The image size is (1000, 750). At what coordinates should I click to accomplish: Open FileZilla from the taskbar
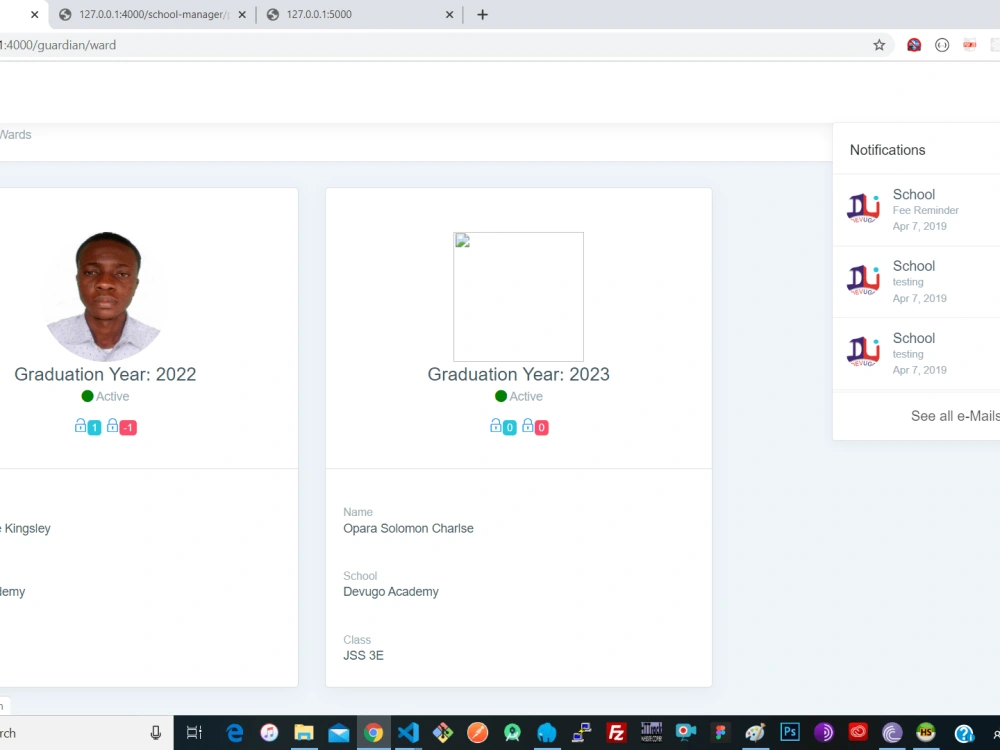[x=616, y=733]
